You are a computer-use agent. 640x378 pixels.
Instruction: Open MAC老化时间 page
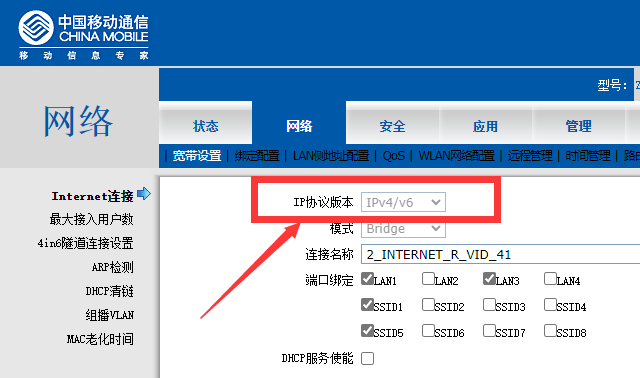[x=100, y=339]
